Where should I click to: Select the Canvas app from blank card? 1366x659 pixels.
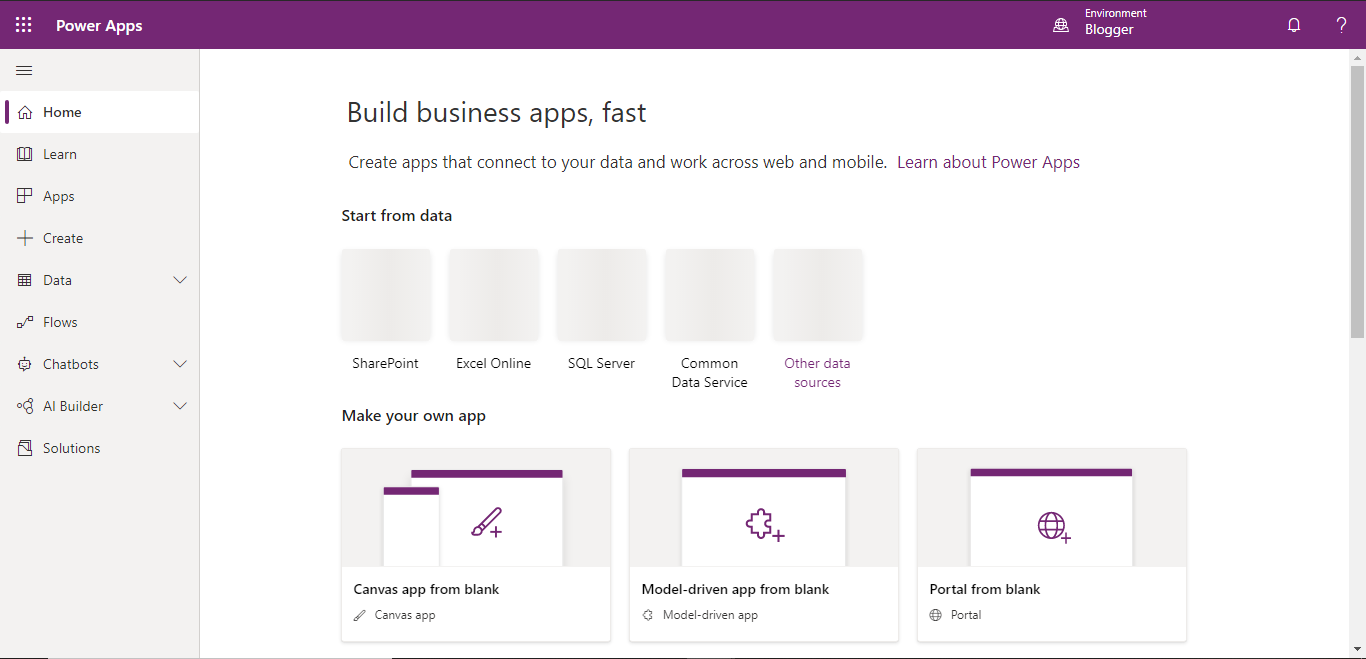click(x=476, y=545)
